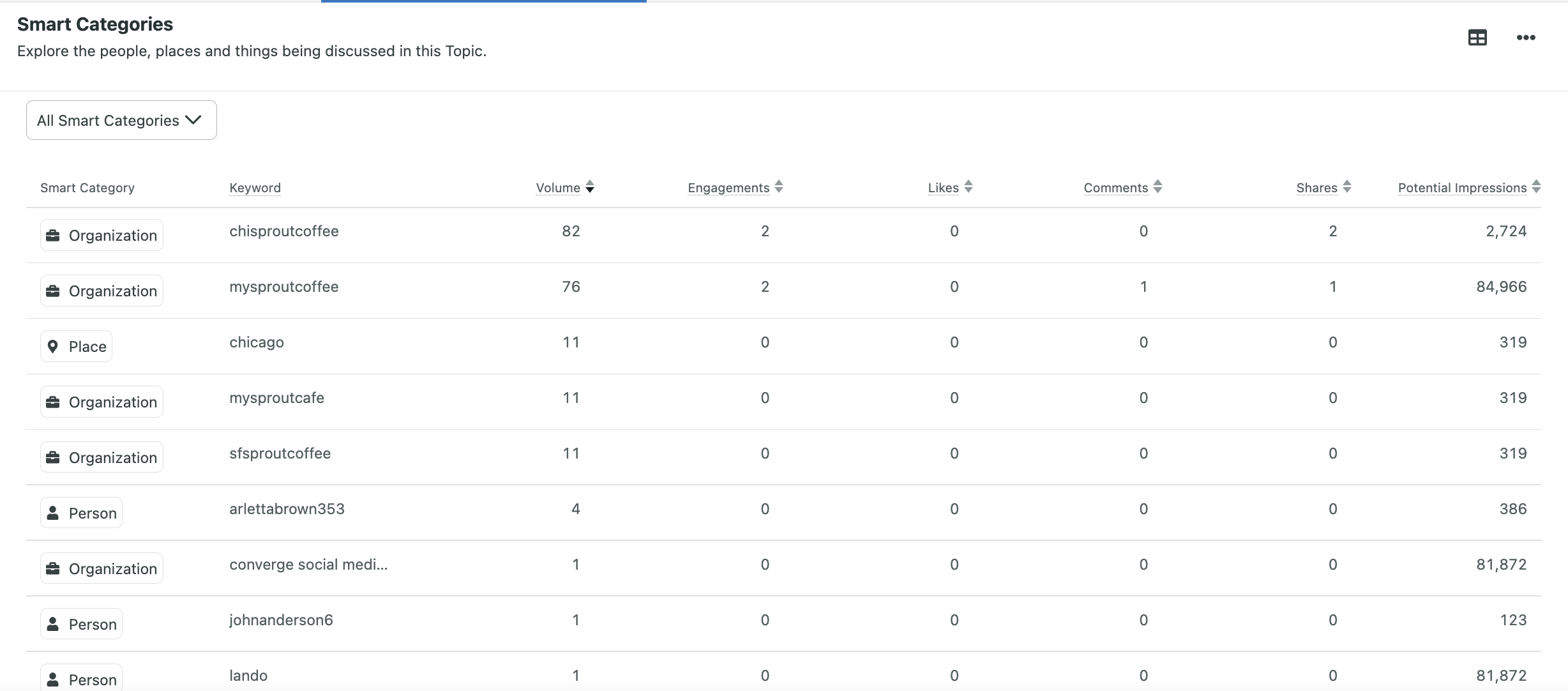Click keyword sfsproutcoffee
The image size is (1568, 691).
(x=280, y=453)
